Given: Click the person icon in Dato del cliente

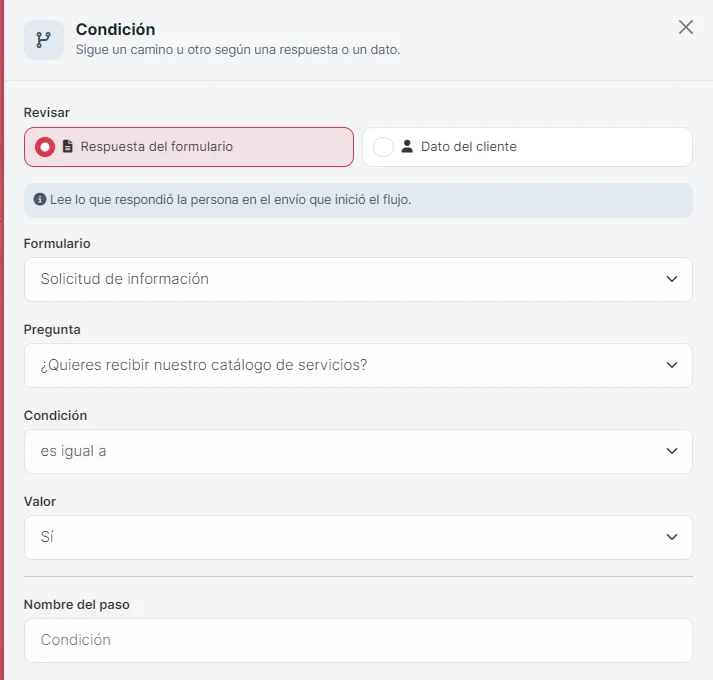Looking at the screenshot, I should pos(407,146).
